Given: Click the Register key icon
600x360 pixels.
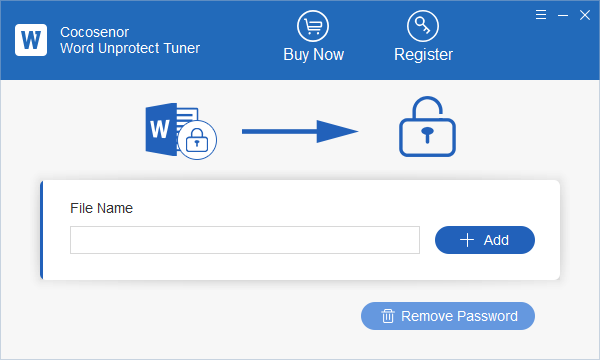Looking at the screenshot, I should click(x=423, y=26).
